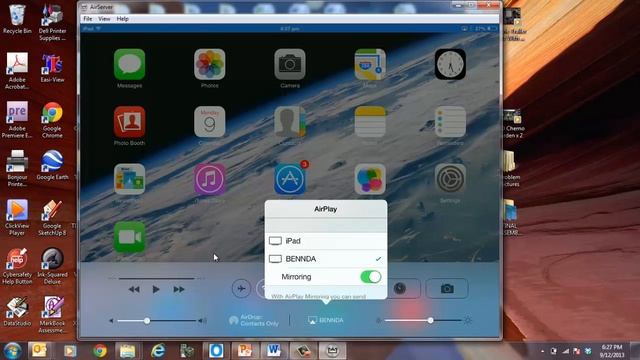This screenshot has width=640, height=360.
Task: Open Internet Explorer from the taskbar
Action: 158,351
